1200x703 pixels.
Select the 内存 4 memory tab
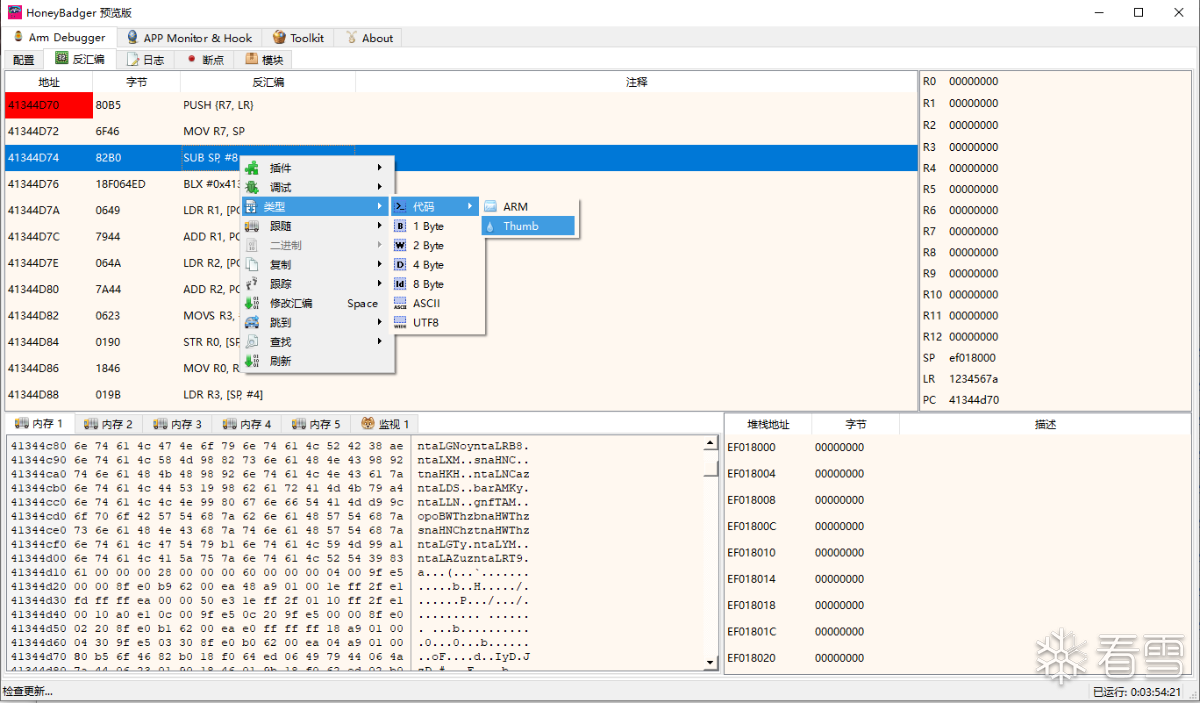[246, 425]
